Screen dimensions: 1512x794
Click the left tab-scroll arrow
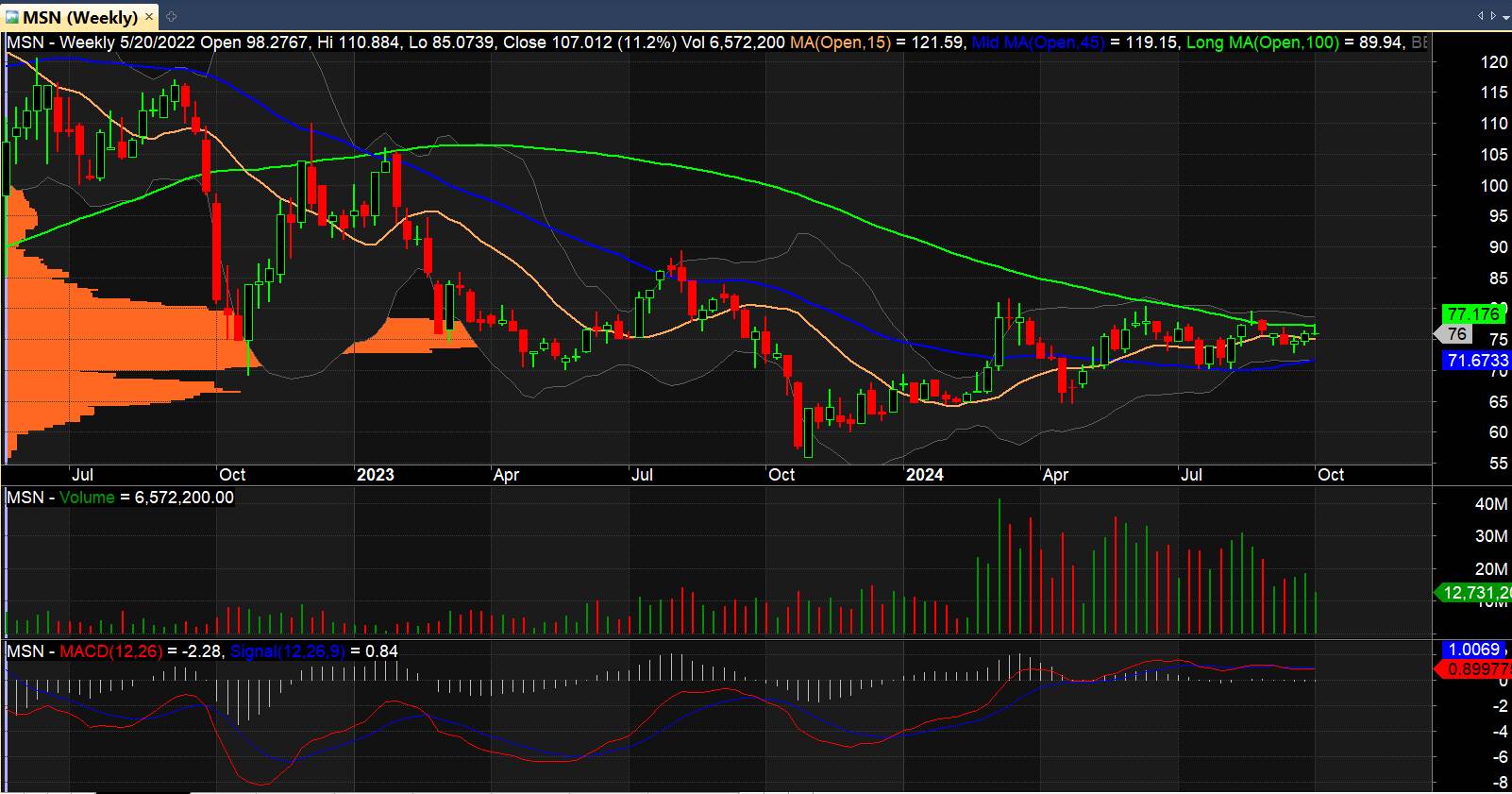[1480, 15]
